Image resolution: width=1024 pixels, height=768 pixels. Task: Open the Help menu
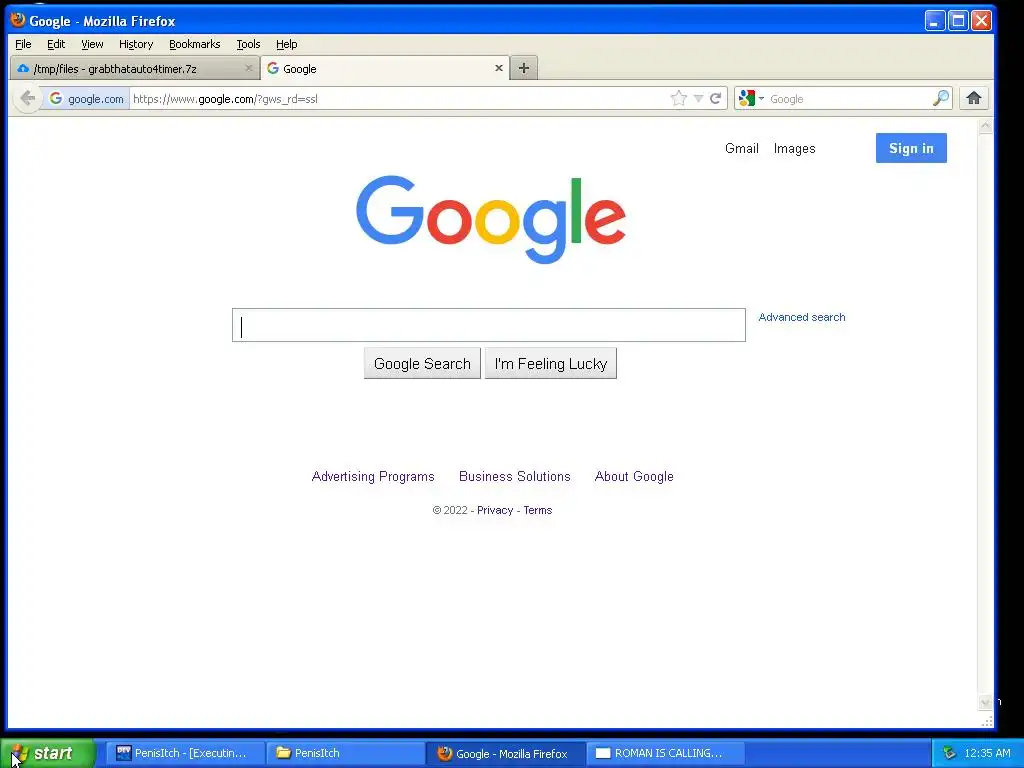pos(287,44)
